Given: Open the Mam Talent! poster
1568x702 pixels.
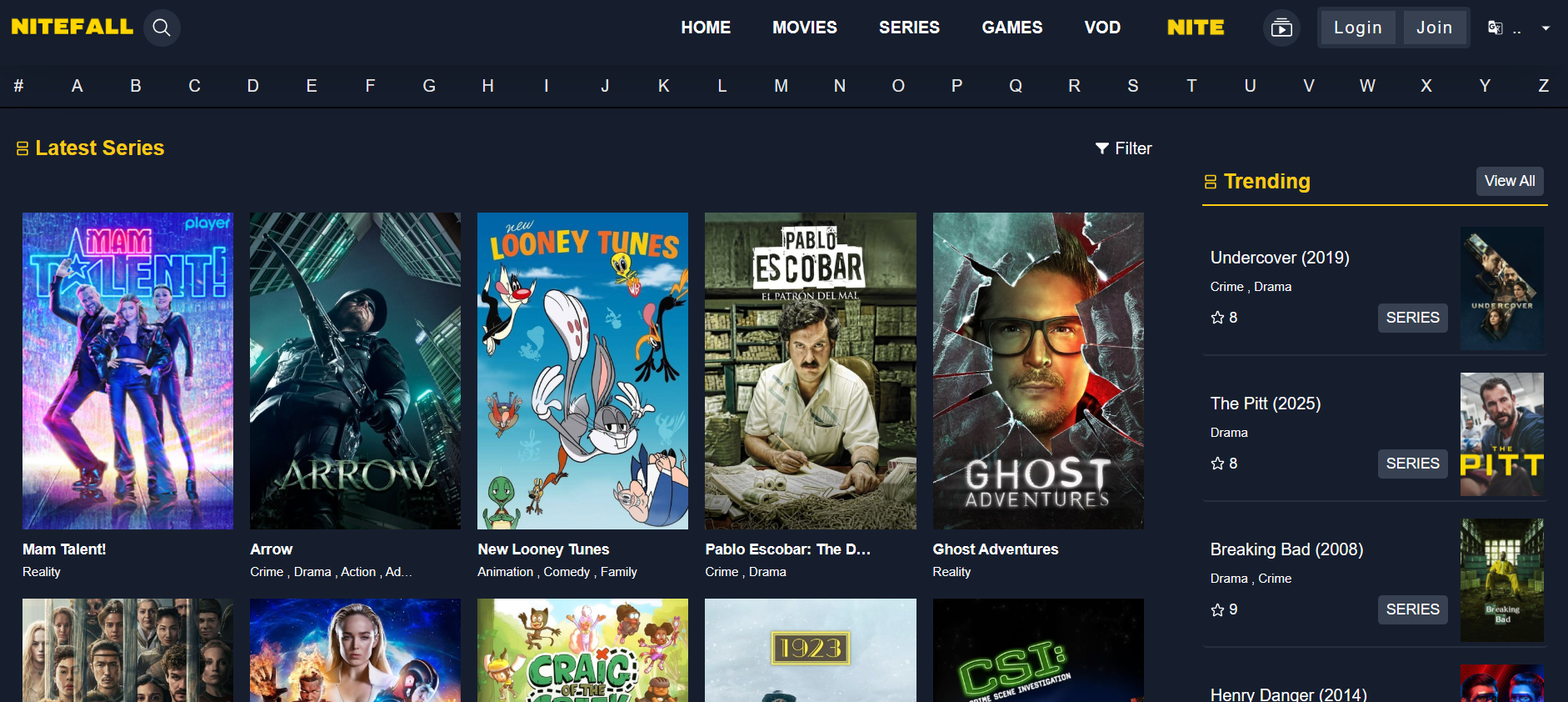Looking at the screenshot, I should [x=127, y=371].
